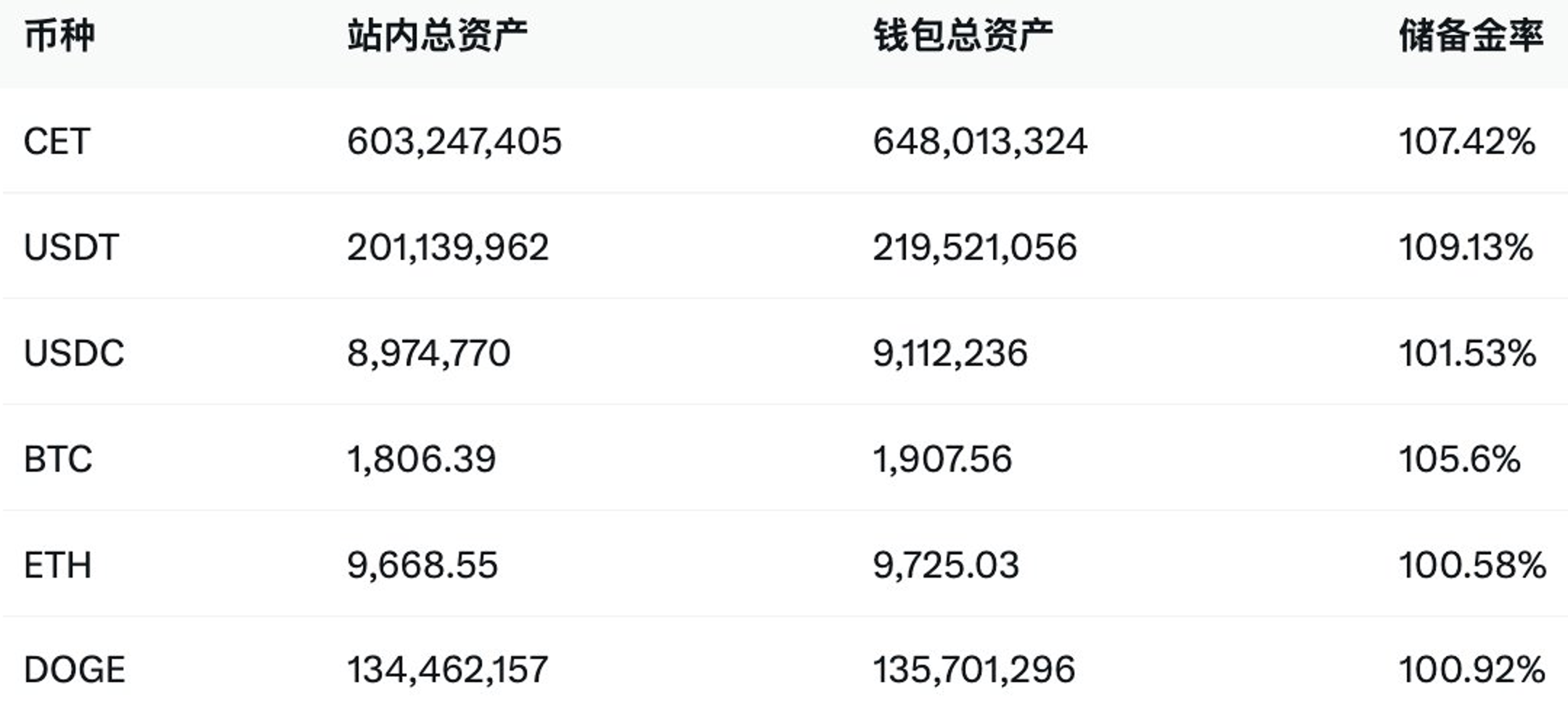Select the BTC currency row label
1568x701 pixels.
click(58, 459)
